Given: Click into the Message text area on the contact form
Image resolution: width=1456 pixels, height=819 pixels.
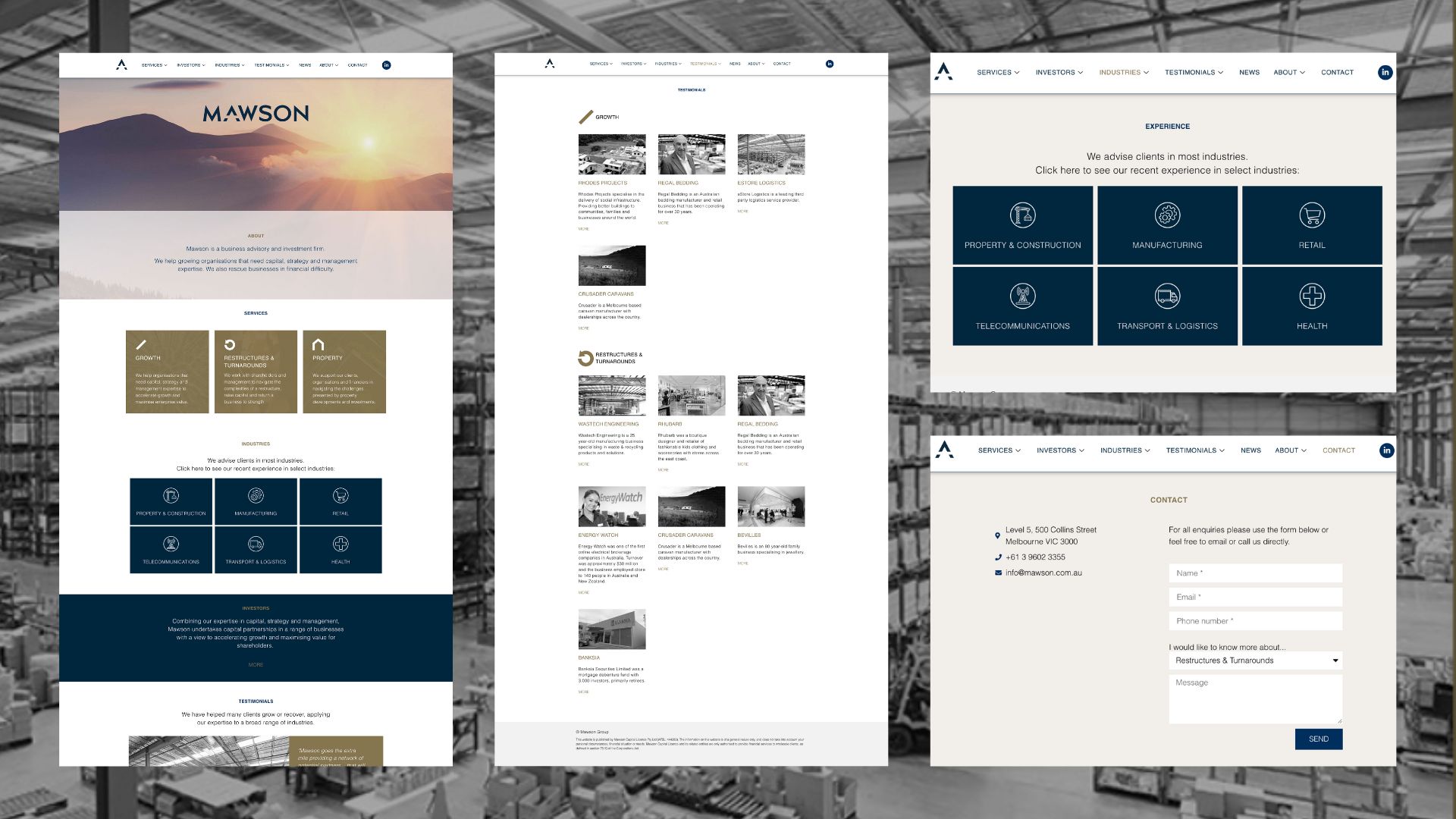Looking at the screenshot, I should coord(1255,699).
